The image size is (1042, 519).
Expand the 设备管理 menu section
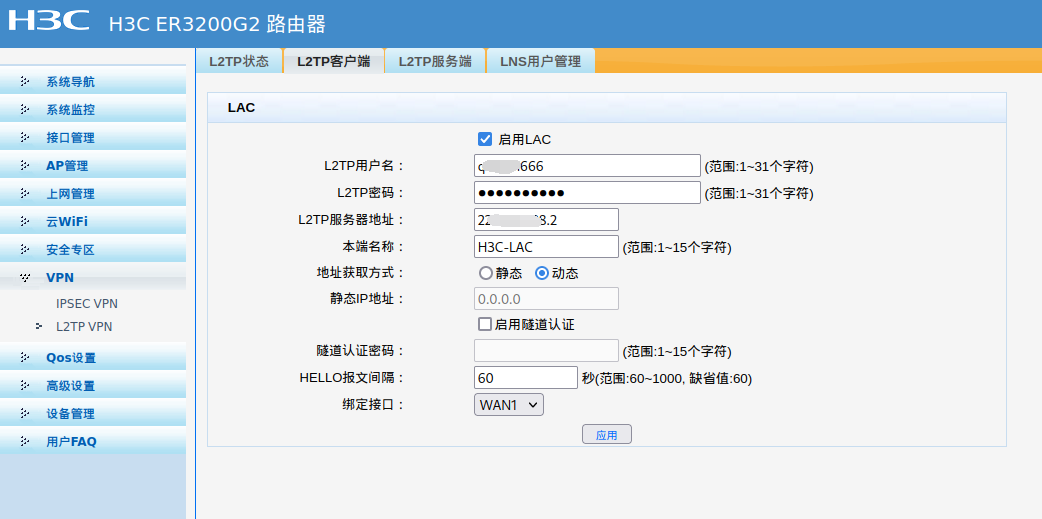point(93,413)
